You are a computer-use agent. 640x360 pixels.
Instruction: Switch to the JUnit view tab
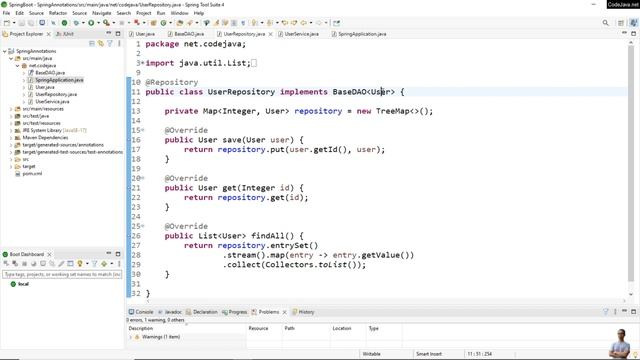(65, 34)
